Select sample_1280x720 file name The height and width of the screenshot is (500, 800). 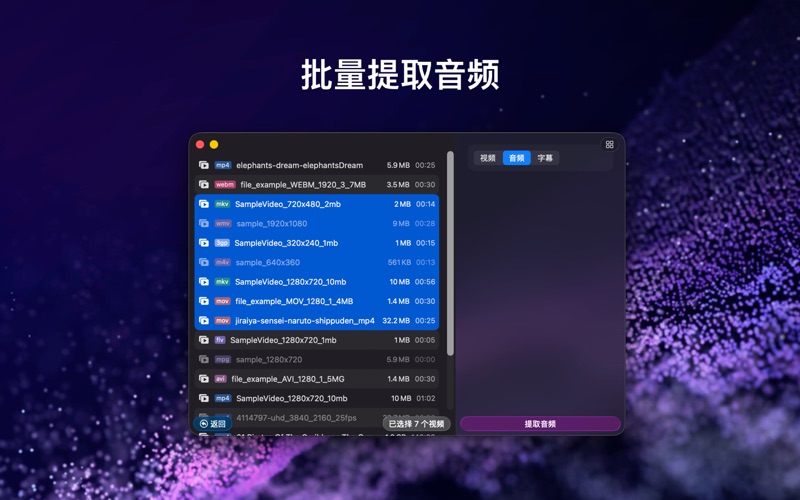click(269, 359)
